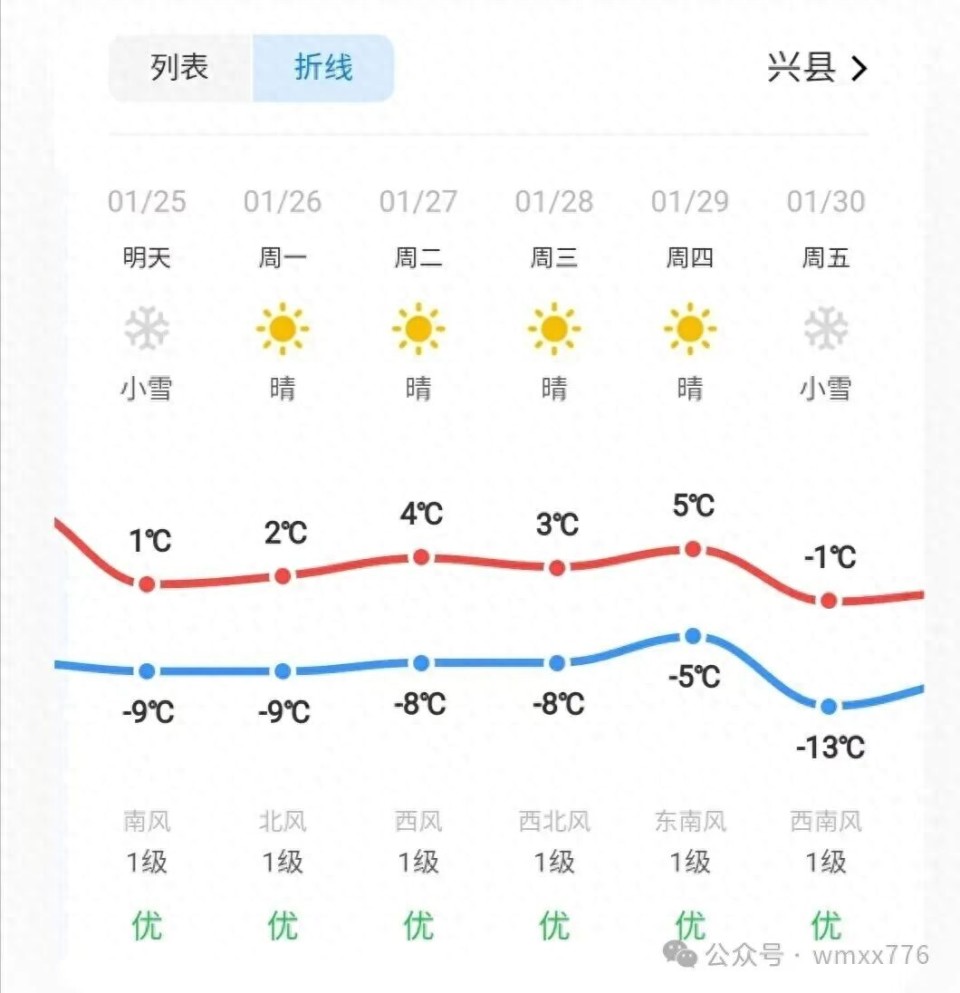The width and height of the screenshot is (960, 993).
Task: Click the 5℃ high temperature point
Action: (x=692, y=547)
